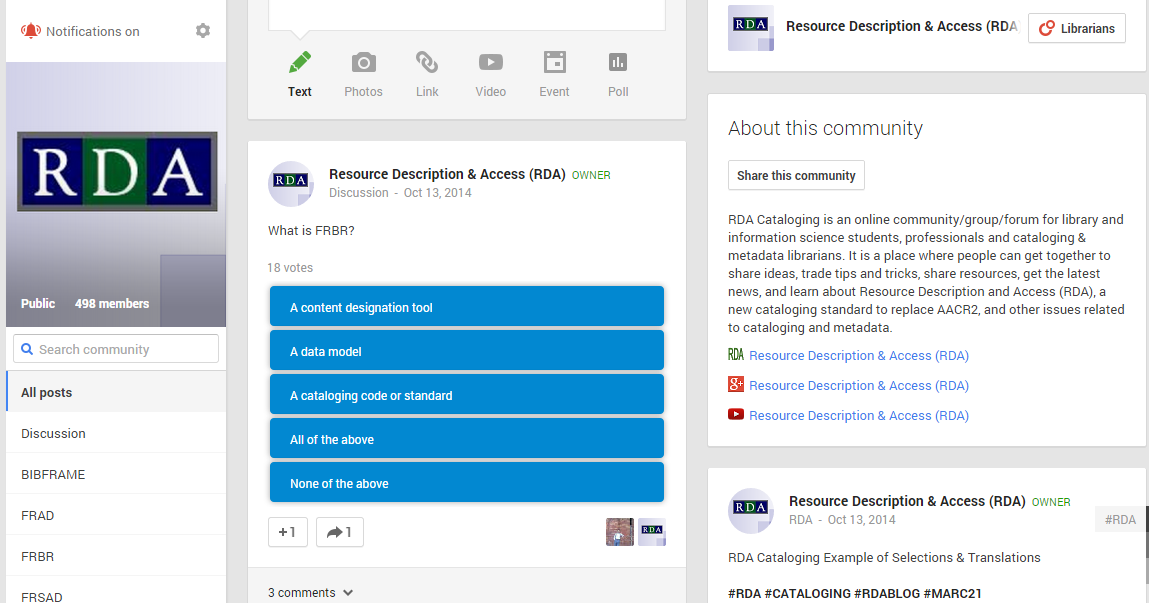The height and width of the screenshot is (603, 1149).
Task: Click the 18 votes label
Action: 290,267
